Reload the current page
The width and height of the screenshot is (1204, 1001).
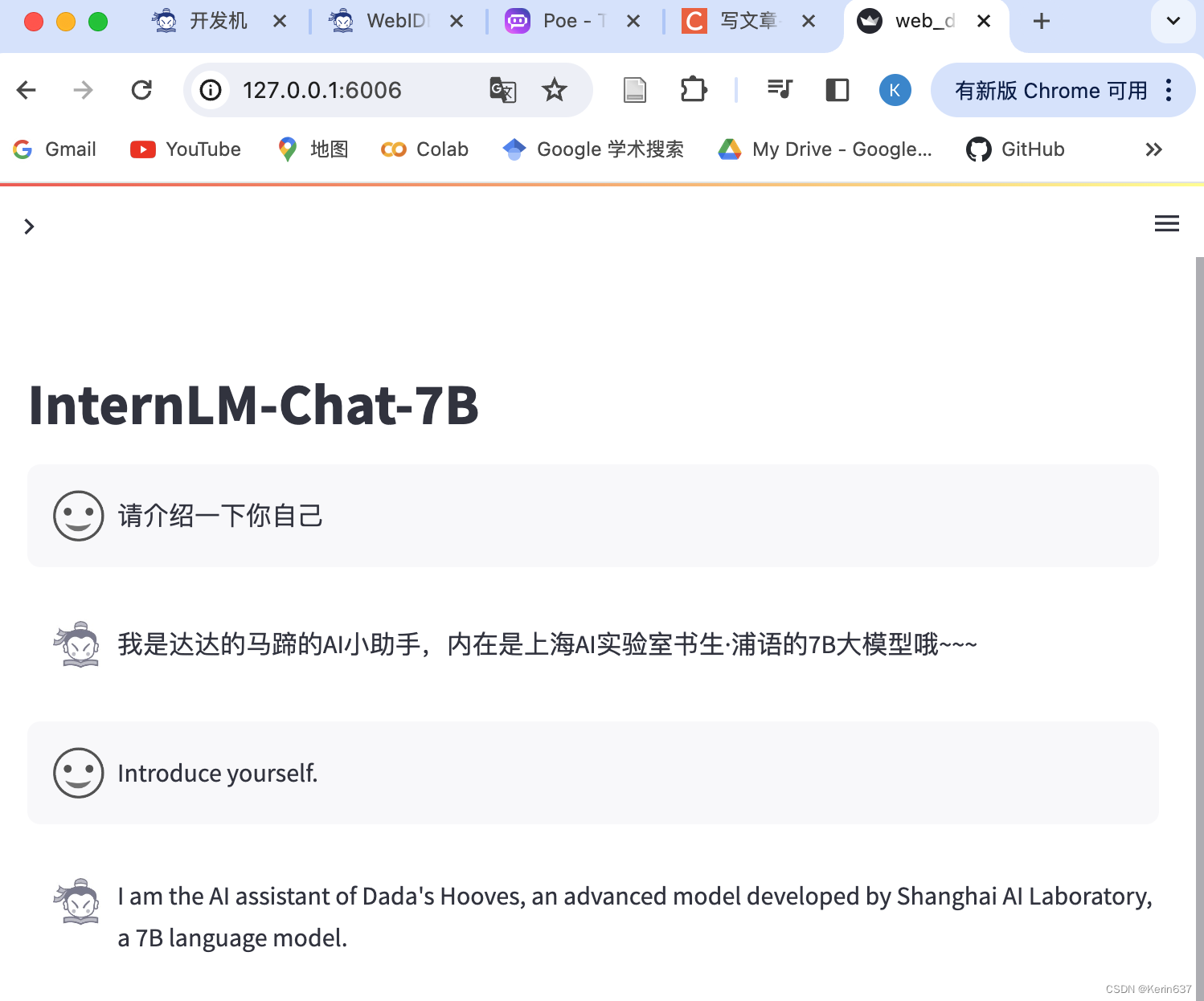click(x=141, y=90)
